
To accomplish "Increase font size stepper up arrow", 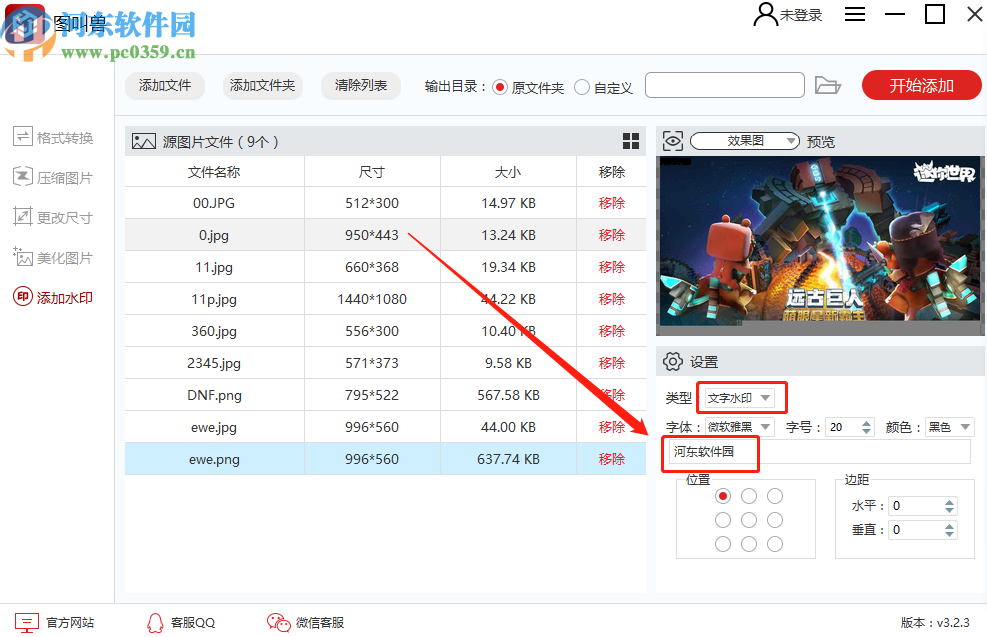I will point(867,423).
